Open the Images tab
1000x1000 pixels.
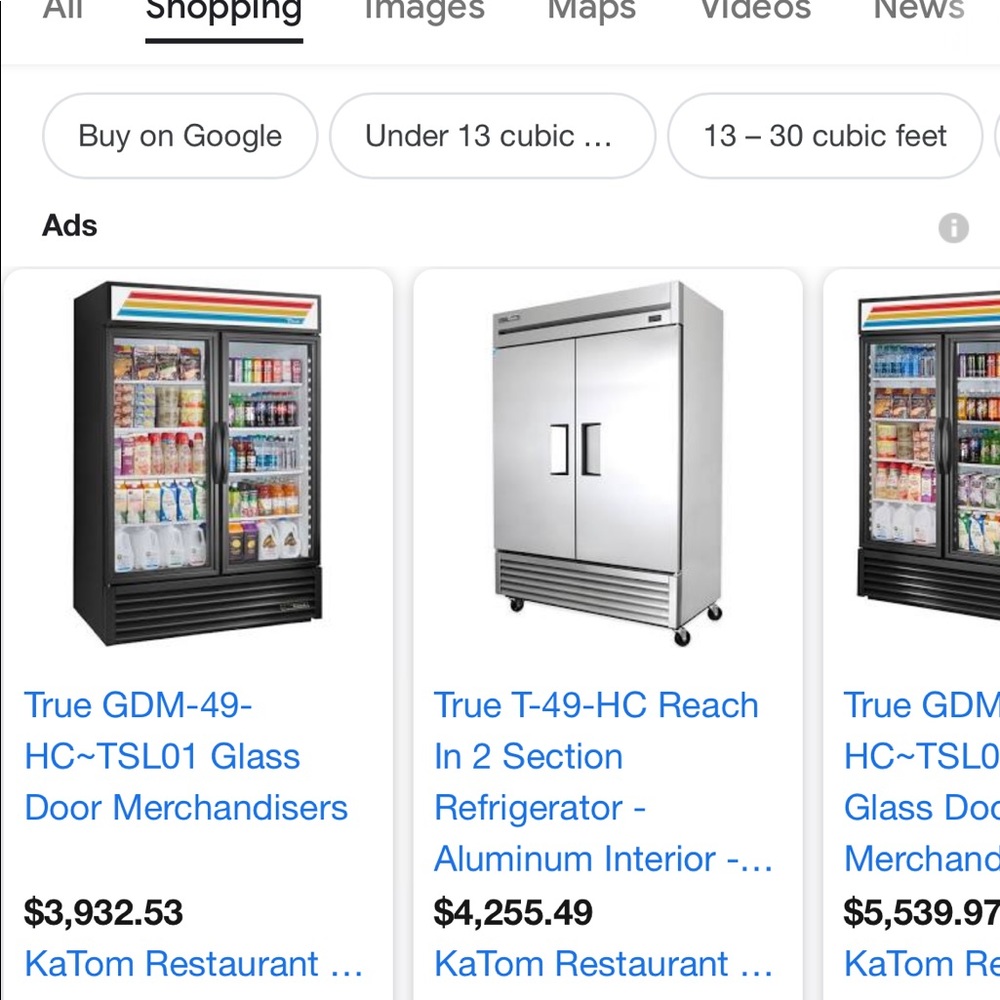[x=424, y=12]
